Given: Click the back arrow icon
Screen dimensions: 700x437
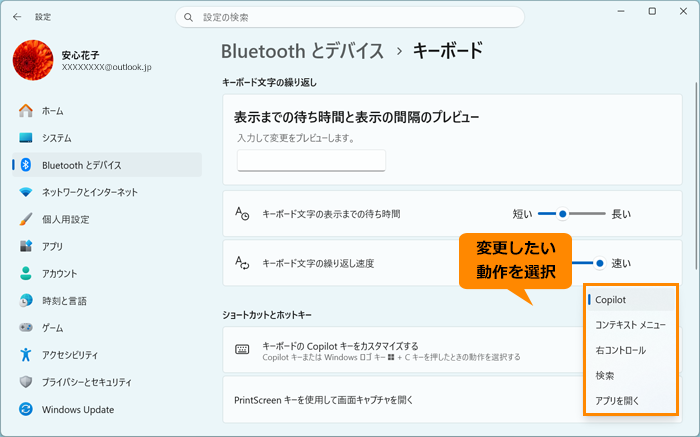Looking at the screenshot, I should pyautogui.click(x=17, y=17).
